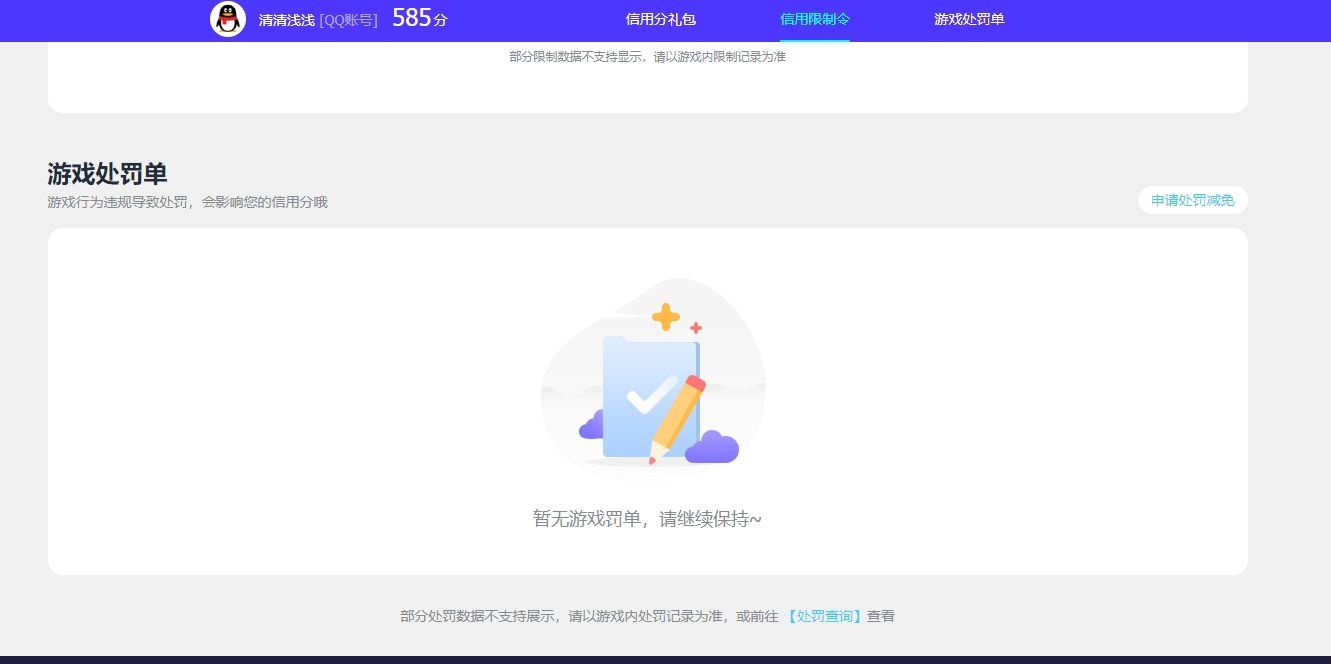Image resolution: width=1331 pixels, height=664 pixels.
Task: Click the purple cloud right of the pencil
Action: (714, 447)
